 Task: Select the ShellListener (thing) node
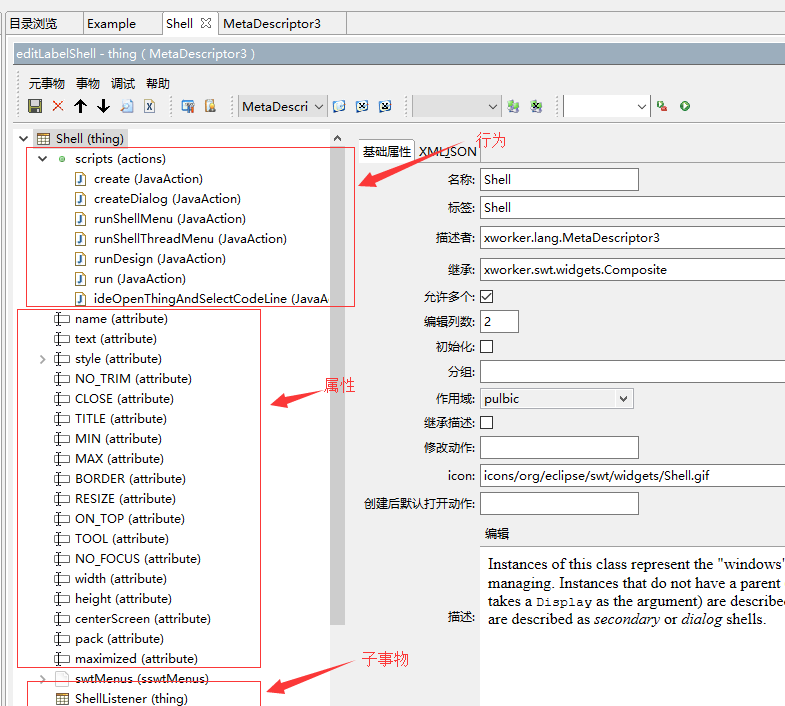point(131,698)
